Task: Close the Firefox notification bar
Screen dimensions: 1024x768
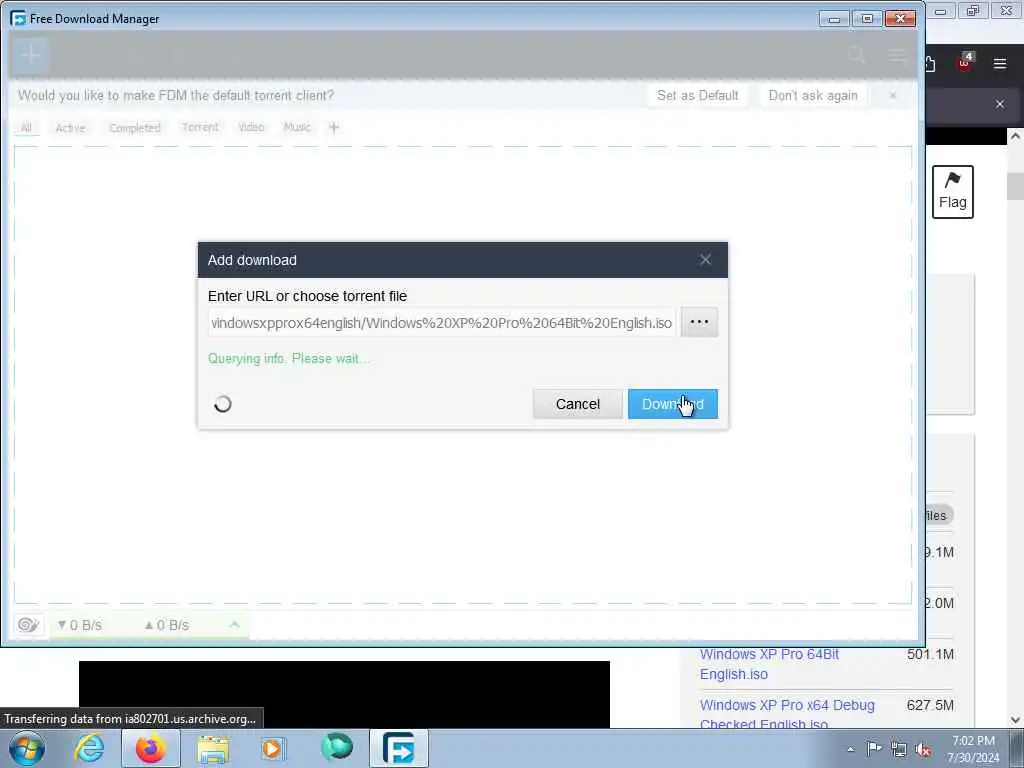Action: [999, 104]
